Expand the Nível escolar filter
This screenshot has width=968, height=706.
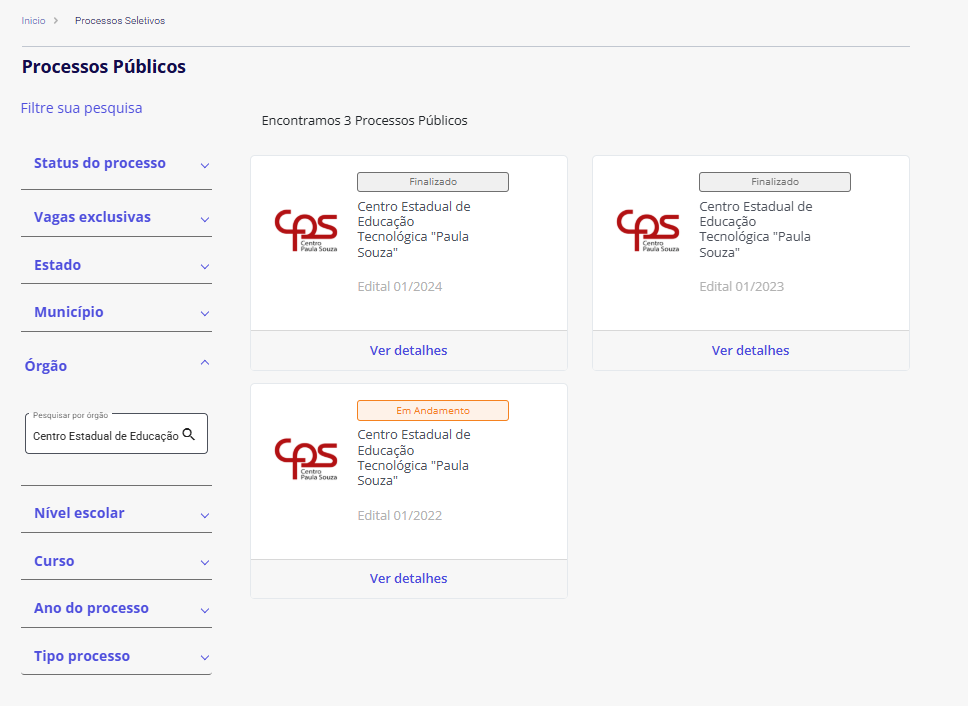[x=204, y=515]
